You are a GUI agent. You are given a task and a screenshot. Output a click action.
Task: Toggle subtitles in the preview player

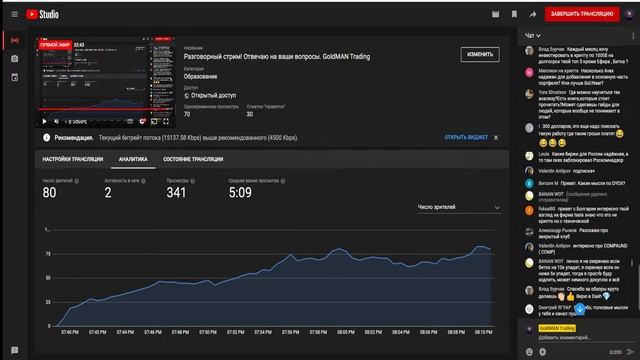point(130,121)
